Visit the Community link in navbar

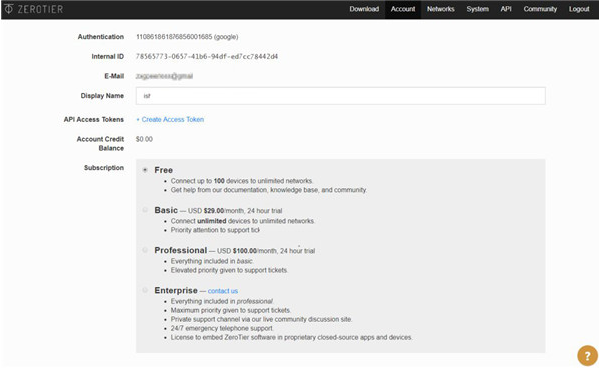tap(540, 9)
